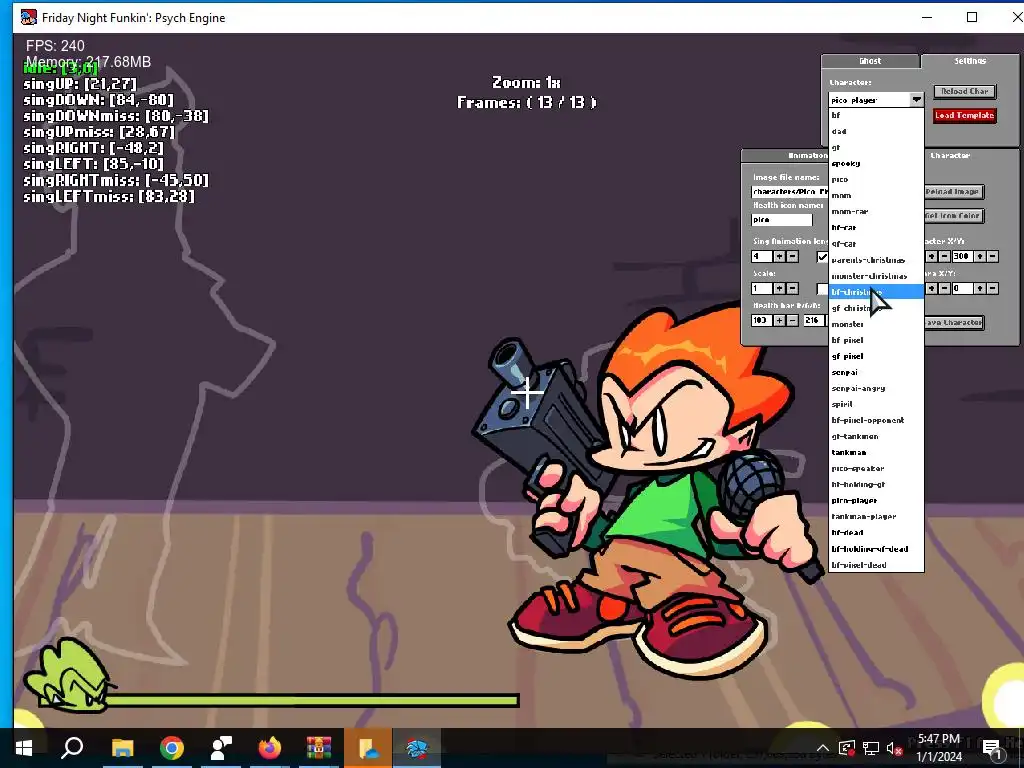This screenshot has height=768, width=1024.
Task: Select 'dad' from character list
Action: click(x=876, y=131)
